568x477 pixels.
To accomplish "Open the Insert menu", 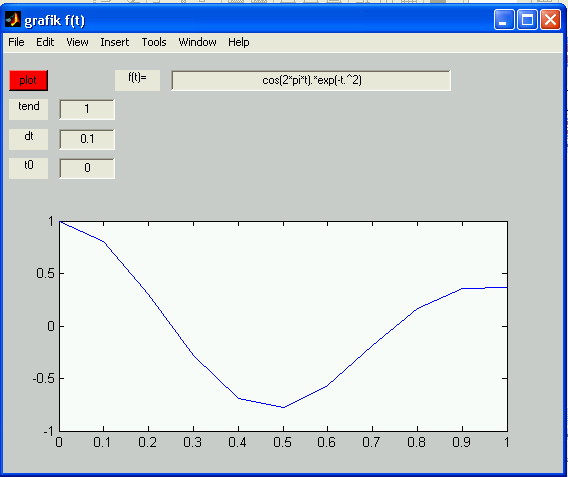I will [114, 42].
